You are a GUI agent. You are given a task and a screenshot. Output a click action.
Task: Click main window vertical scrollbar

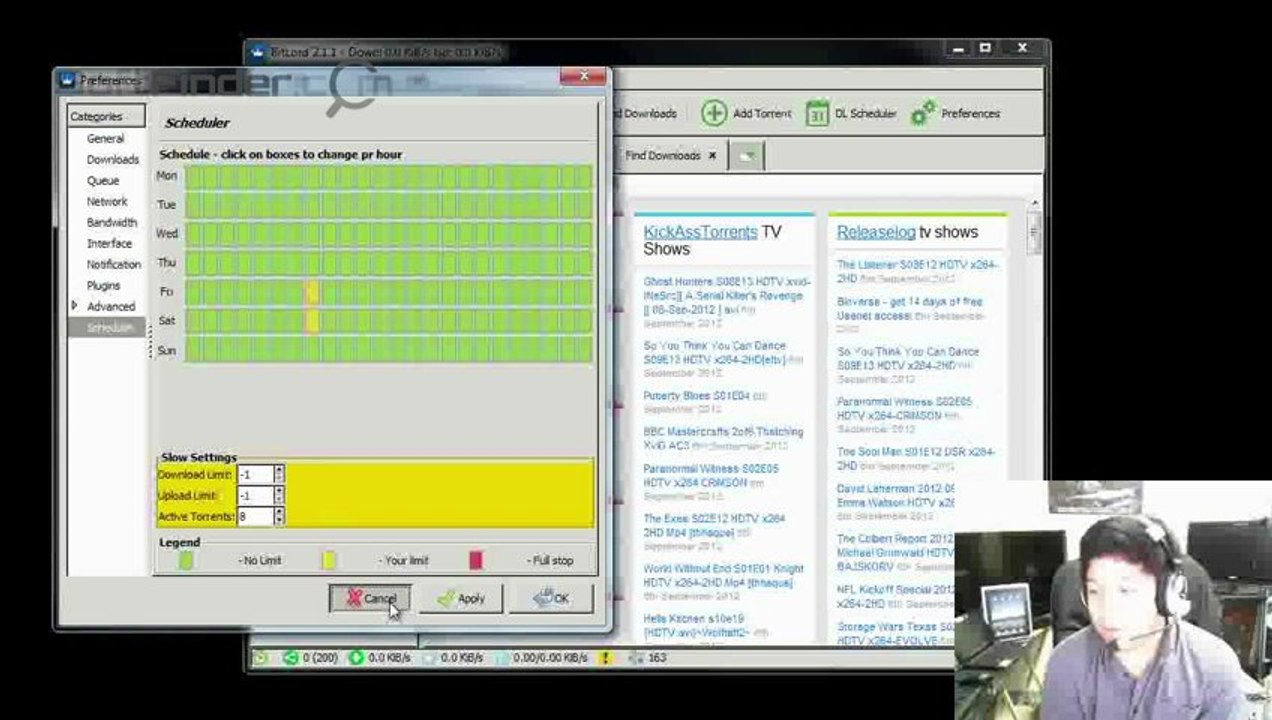[x=1034, y=420]
